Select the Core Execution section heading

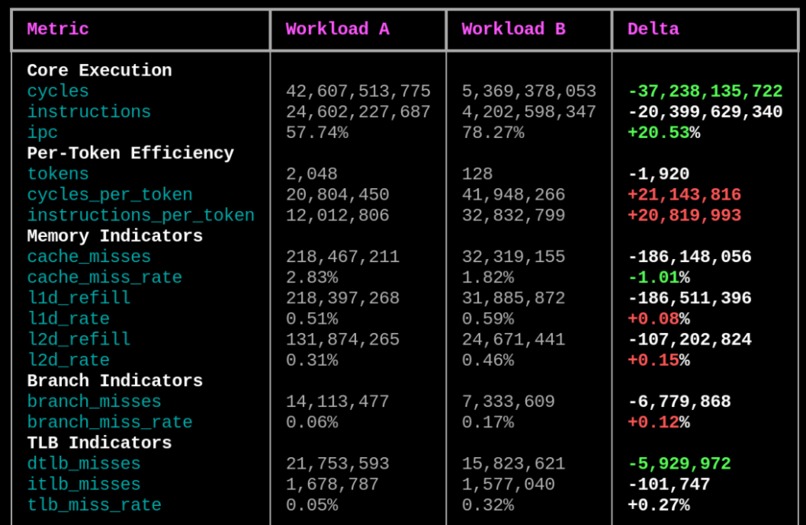pos(99,70)
